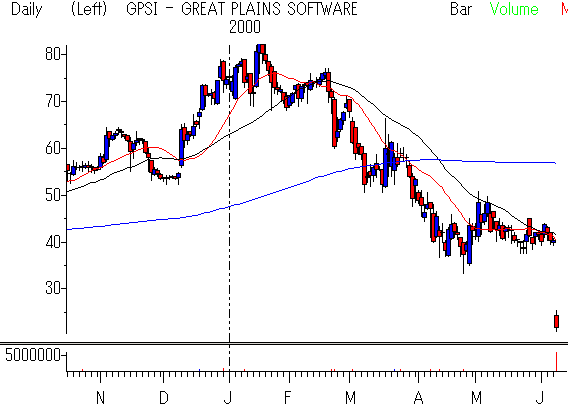The image size is (568, 407).
Task: Click the tall red volume spike bar
Action: pyautogui.click(x=556, y=361)
